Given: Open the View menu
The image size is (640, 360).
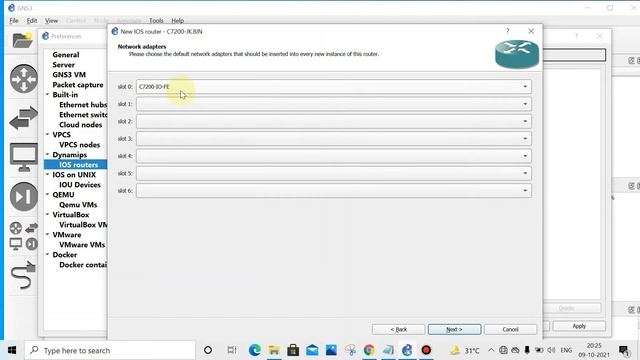Looking at the screenshot, I should point(51,20).
